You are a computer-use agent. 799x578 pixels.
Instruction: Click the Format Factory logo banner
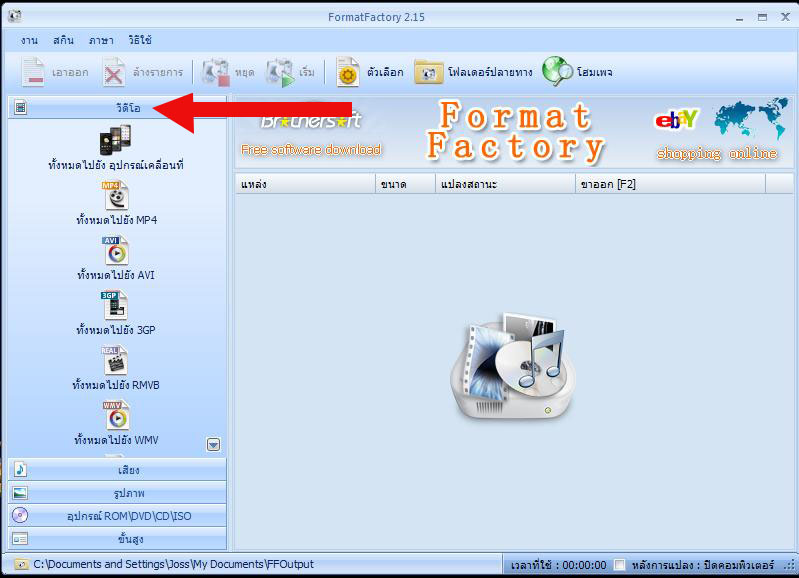tap(516, 133)
